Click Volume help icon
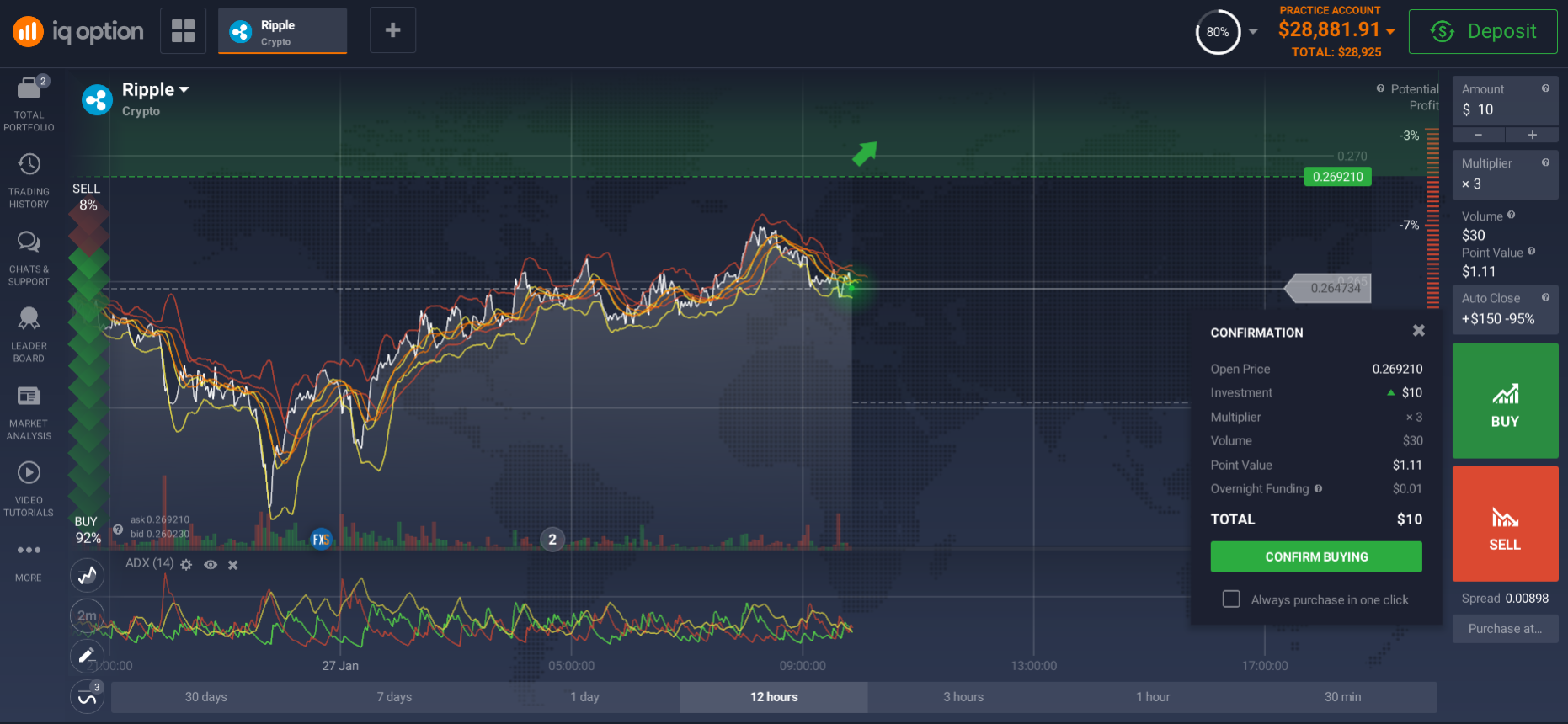 coord(1511,216)
